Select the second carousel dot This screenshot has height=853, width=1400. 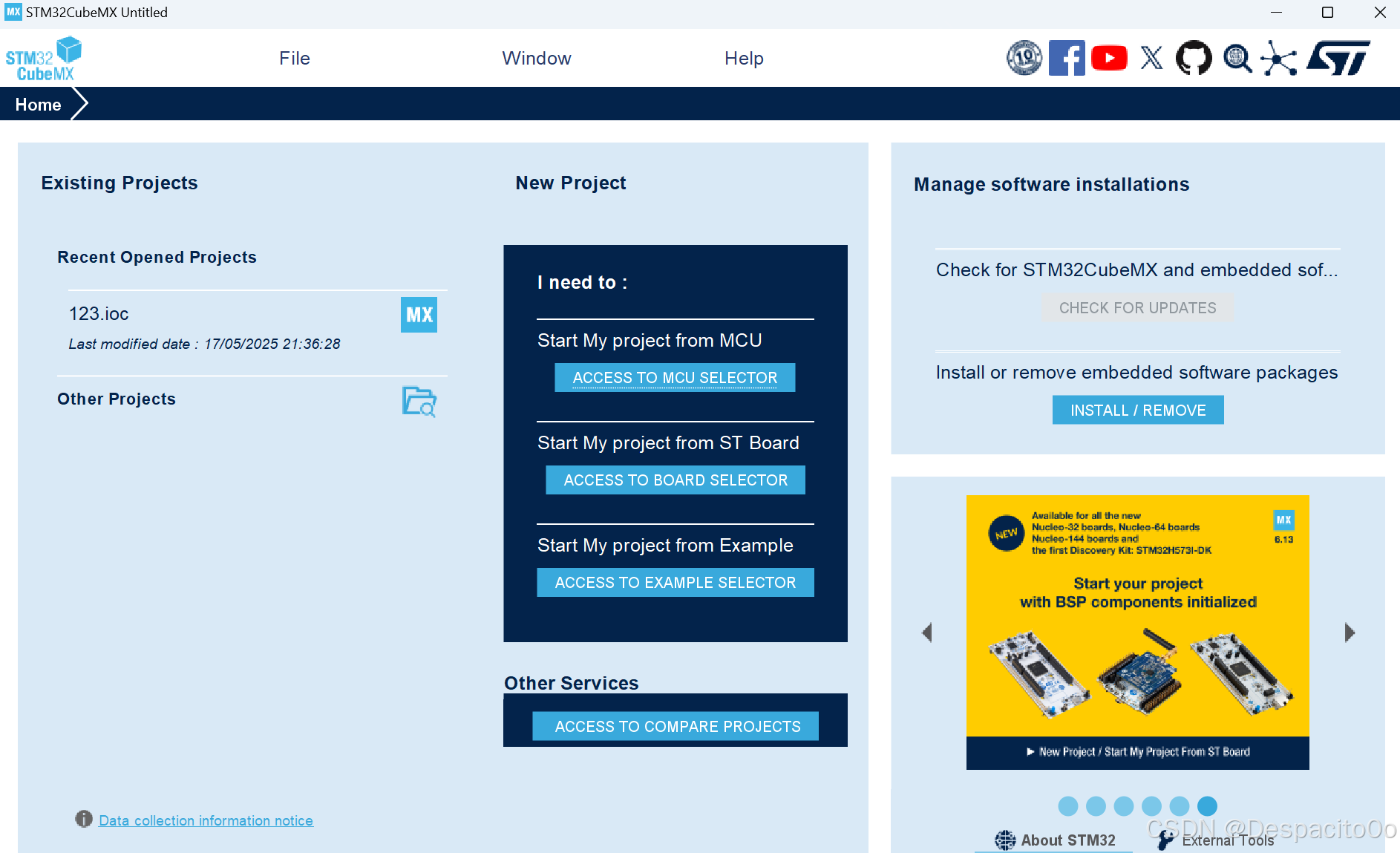click(x=1096, y=806)
